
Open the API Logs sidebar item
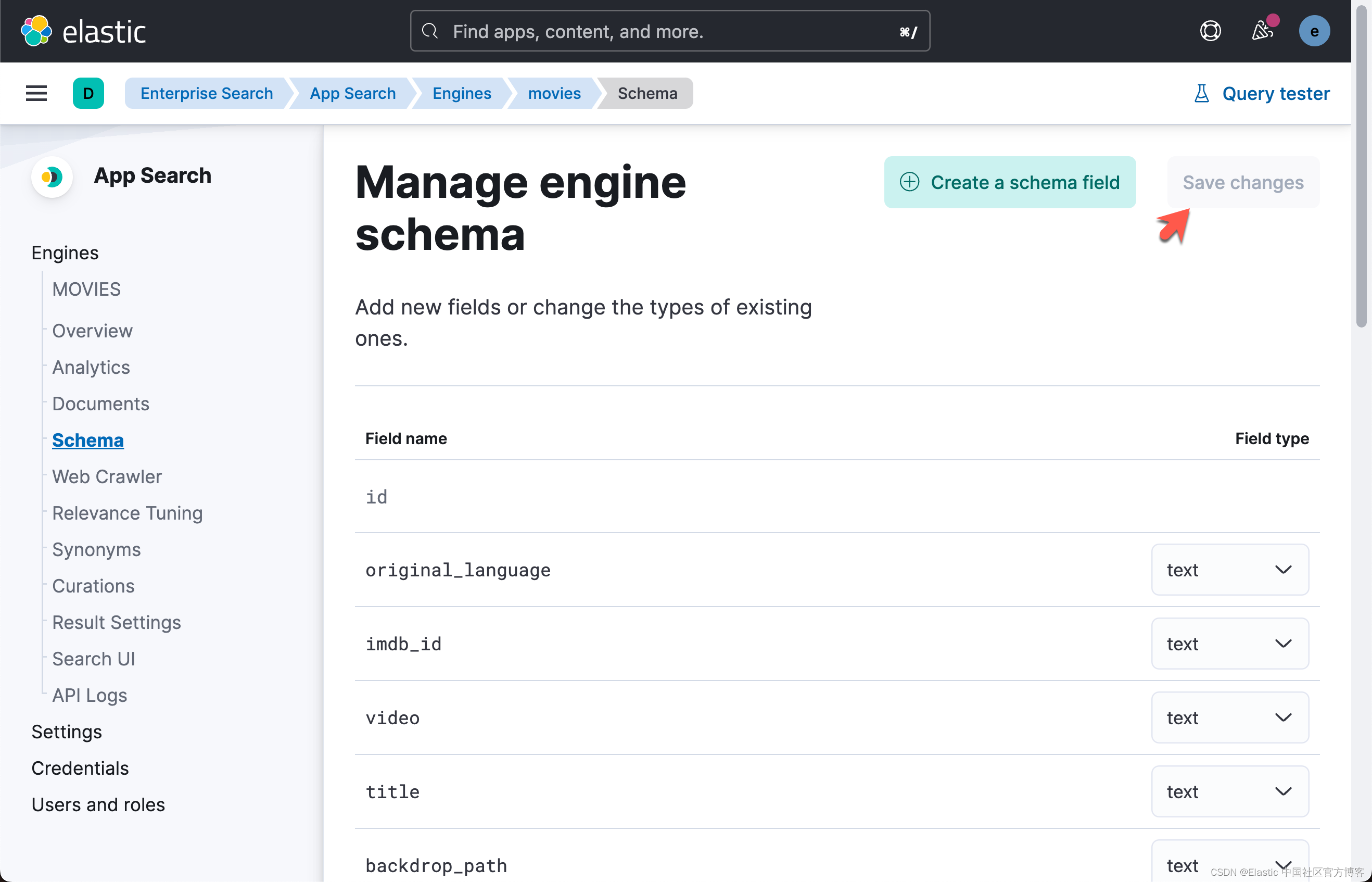click(x=90, y=695)
